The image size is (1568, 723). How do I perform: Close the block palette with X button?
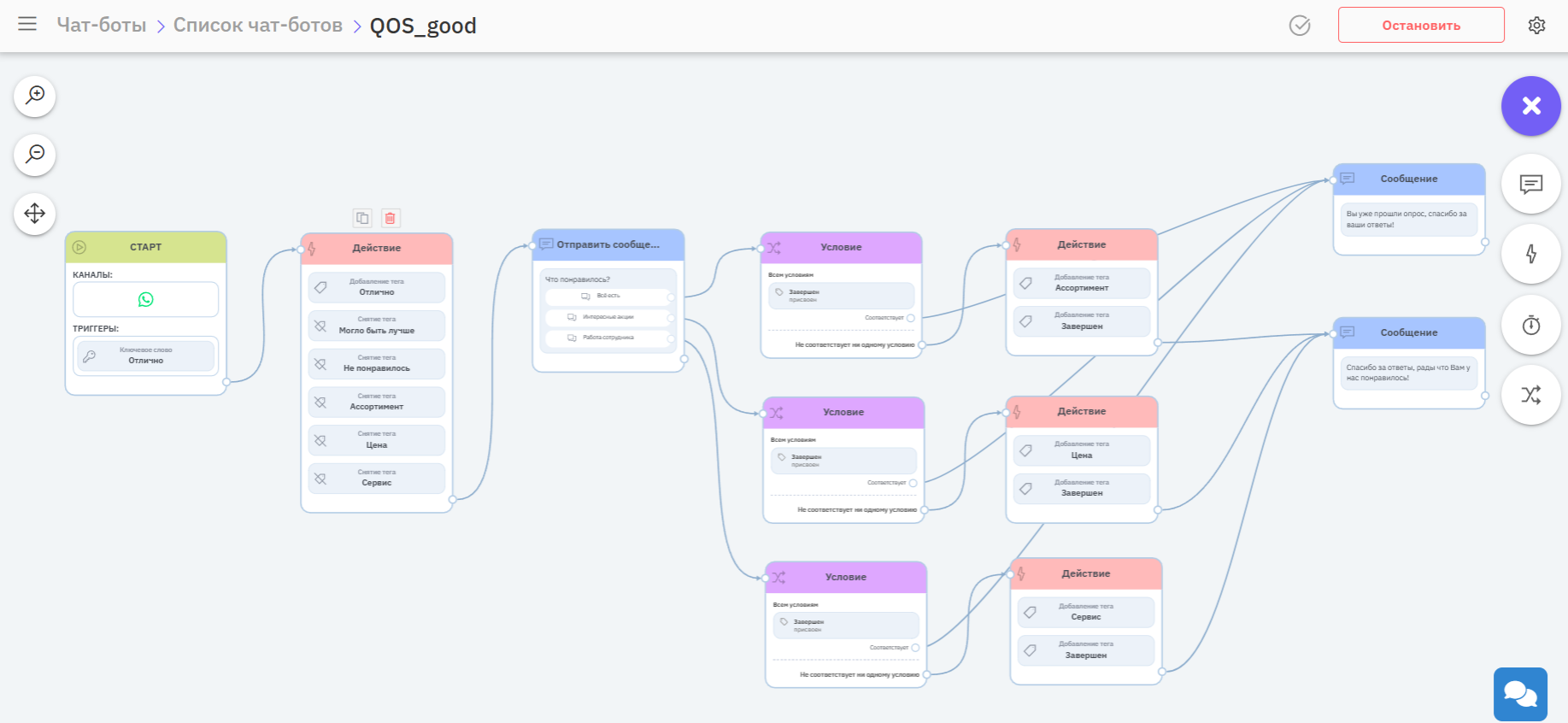click(x=1531, y=106)
